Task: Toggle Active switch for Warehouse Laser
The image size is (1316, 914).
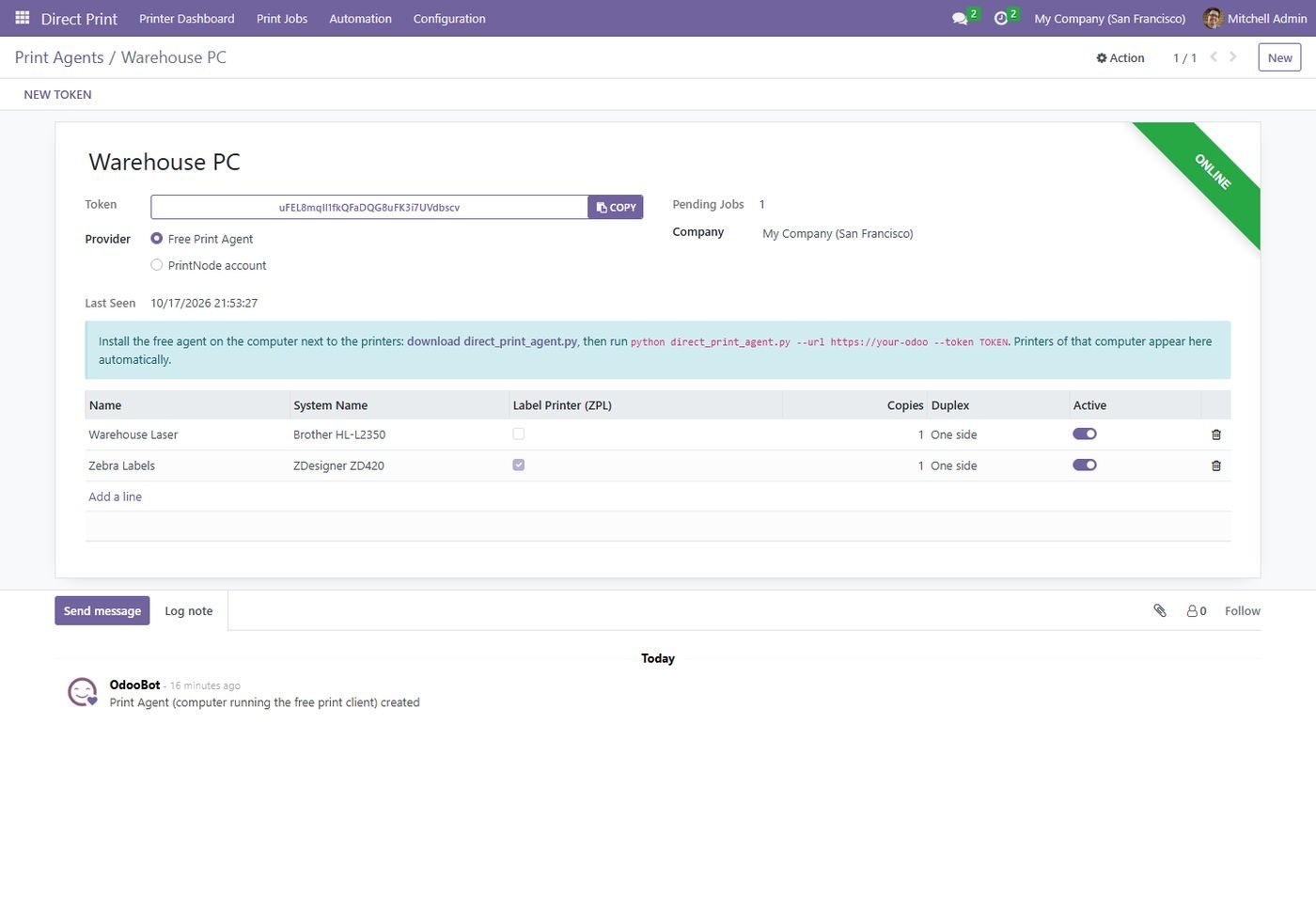Action: pos(1085,434)
